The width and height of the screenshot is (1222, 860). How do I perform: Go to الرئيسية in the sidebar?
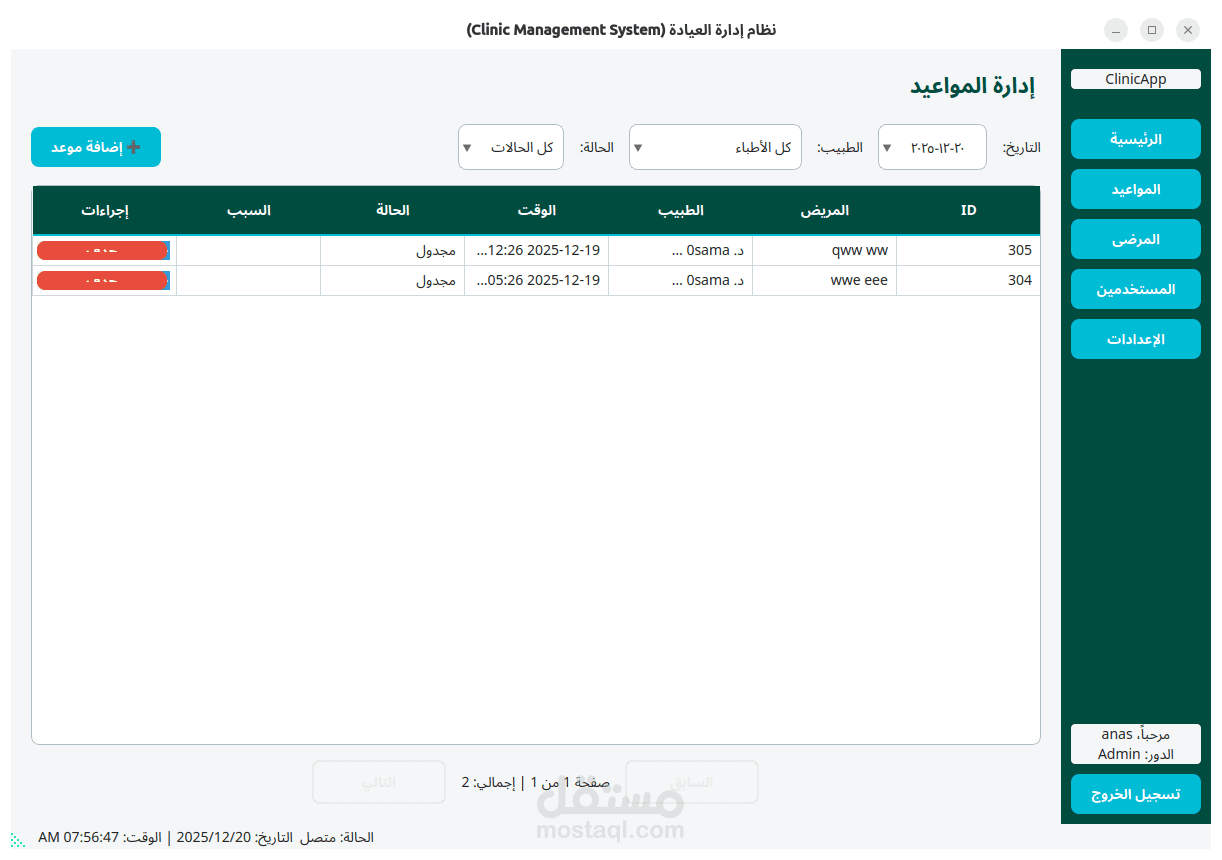point(1135,138)
